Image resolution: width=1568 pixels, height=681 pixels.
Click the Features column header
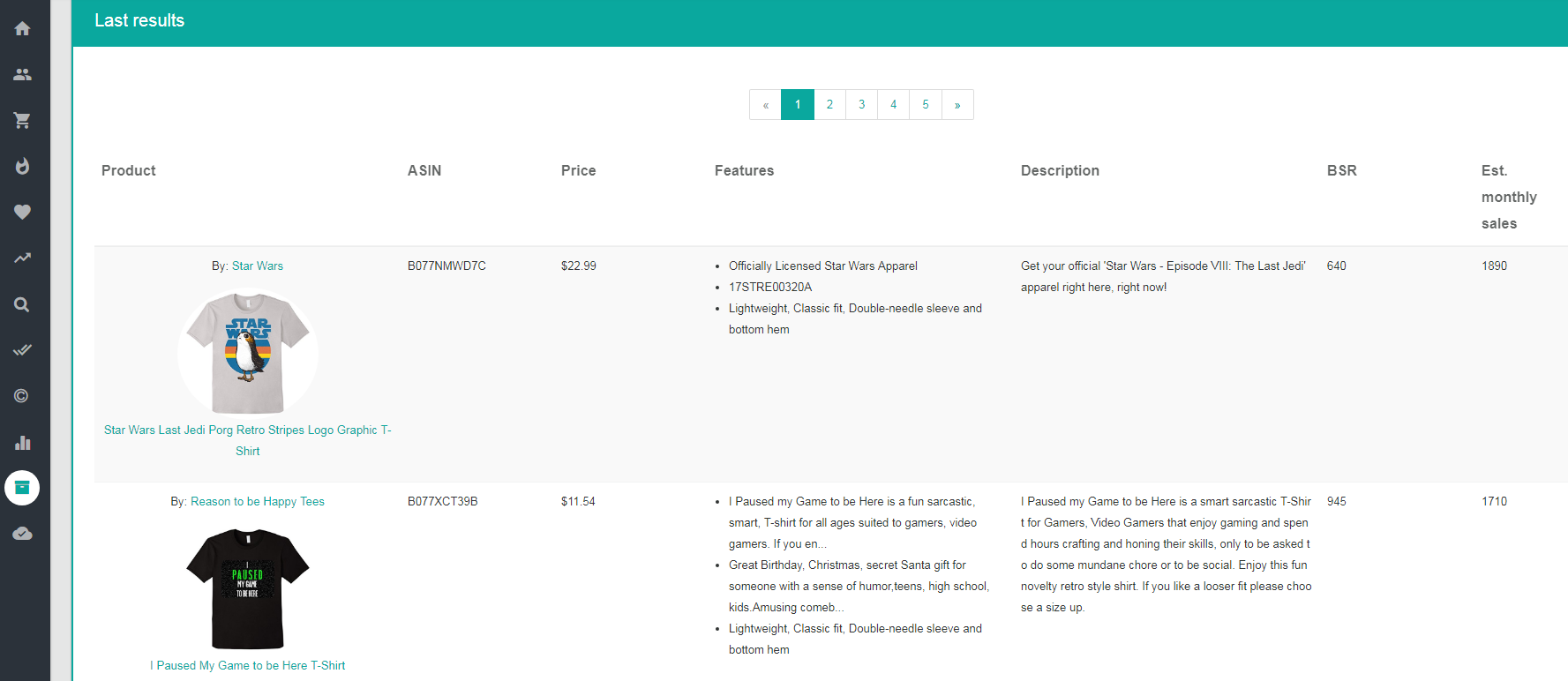(x=745, y=170)
